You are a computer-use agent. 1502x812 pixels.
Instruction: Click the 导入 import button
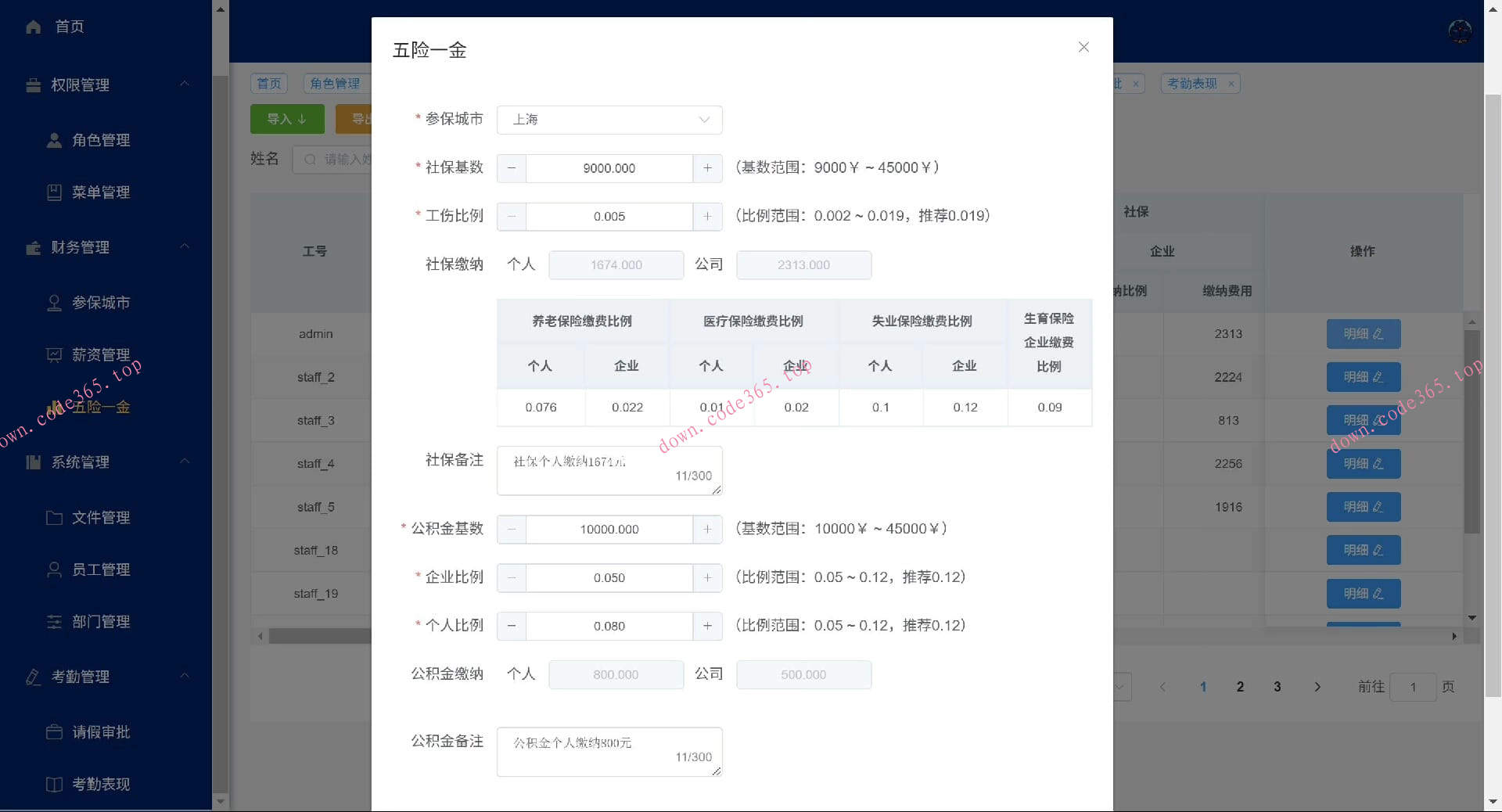click(x=286, y=119)
